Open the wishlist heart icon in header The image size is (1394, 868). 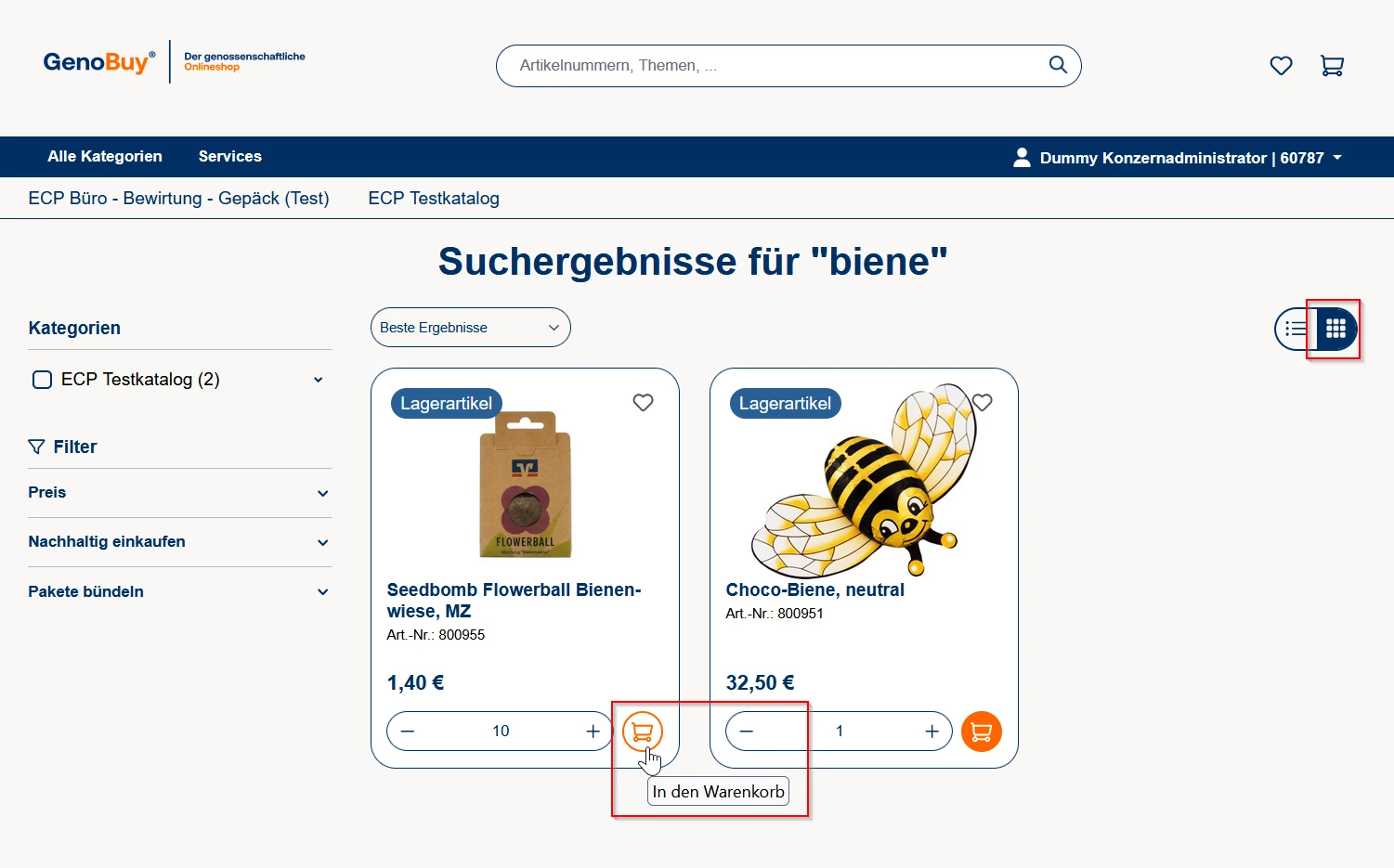1281,66
